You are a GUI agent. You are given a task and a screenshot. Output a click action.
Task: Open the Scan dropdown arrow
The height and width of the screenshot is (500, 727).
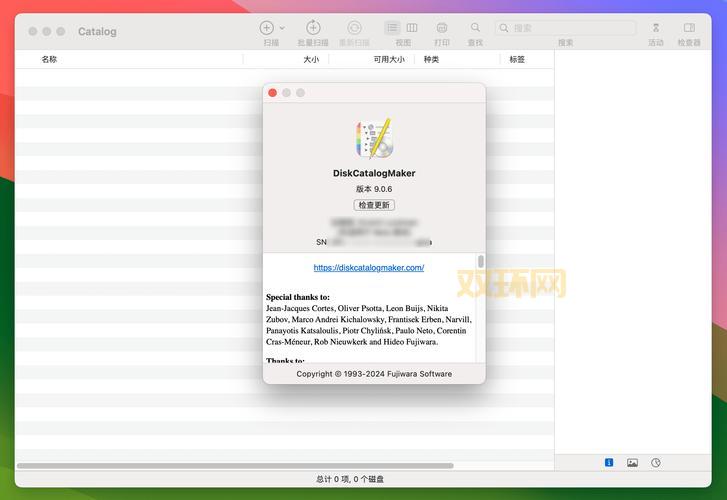(x=282, y=28)
